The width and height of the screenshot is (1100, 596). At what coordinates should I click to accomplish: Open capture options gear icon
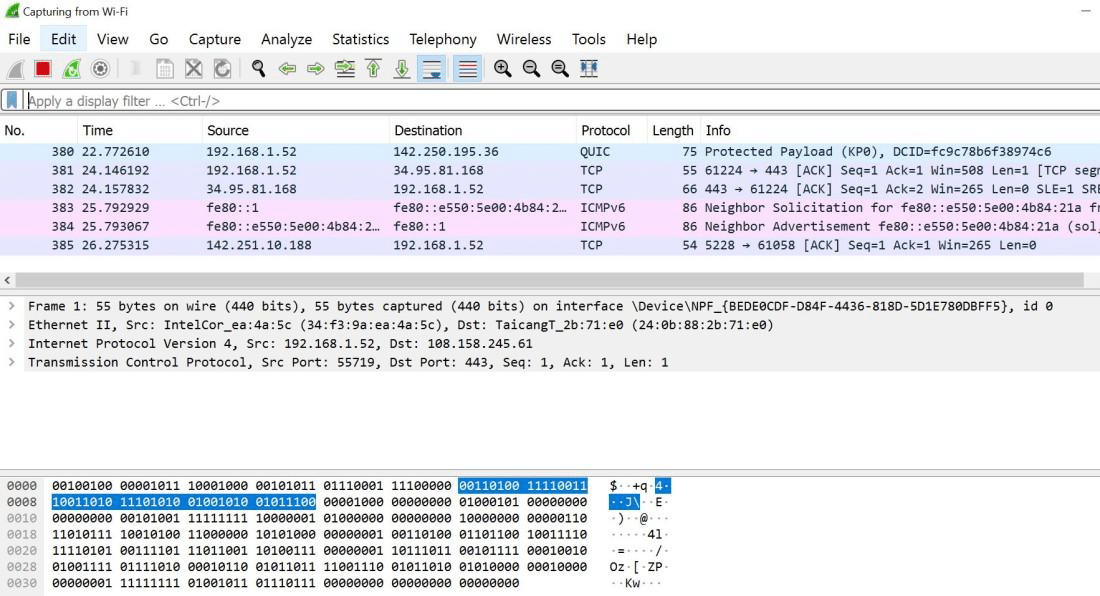[100, 69]
